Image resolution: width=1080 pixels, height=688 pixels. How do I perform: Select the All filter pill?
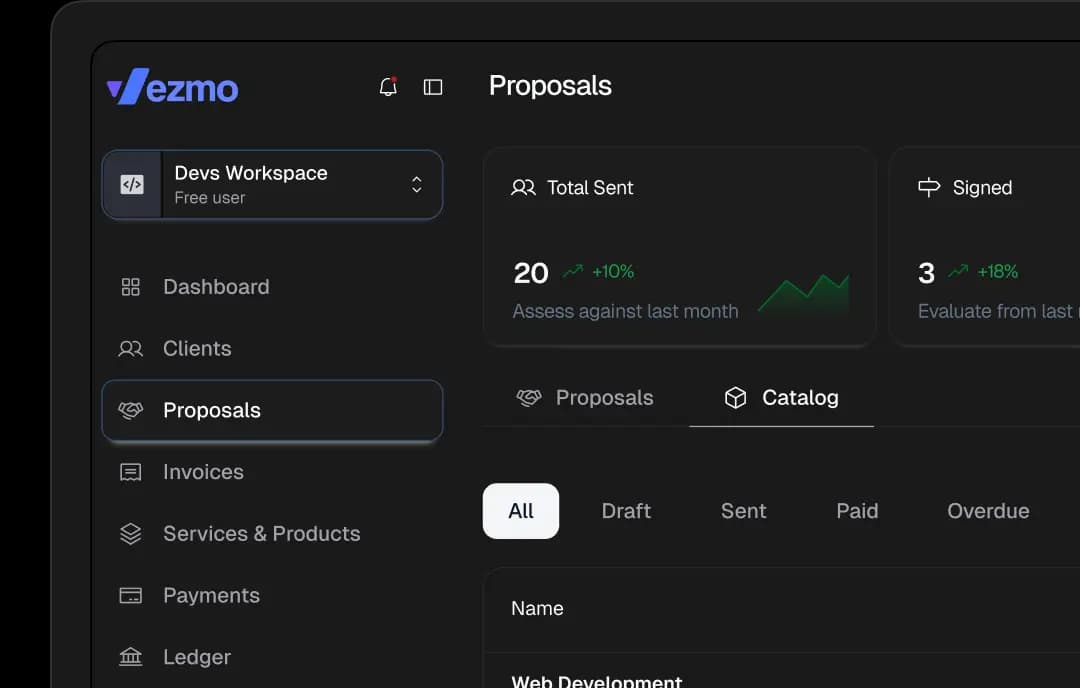pyautogui.click(x=521, y=511)
